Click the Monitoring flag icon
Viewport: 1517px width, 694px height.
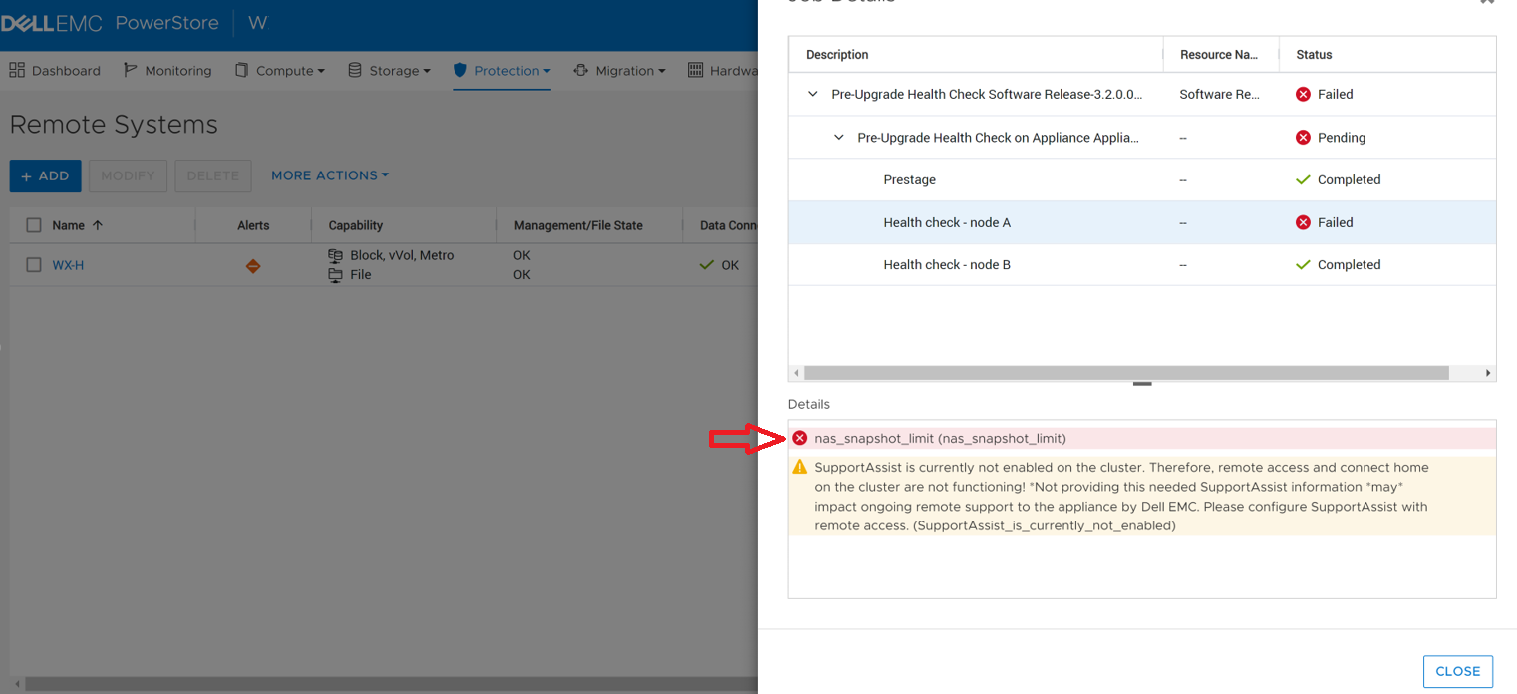pyautogui.click(x=131, y=70)
